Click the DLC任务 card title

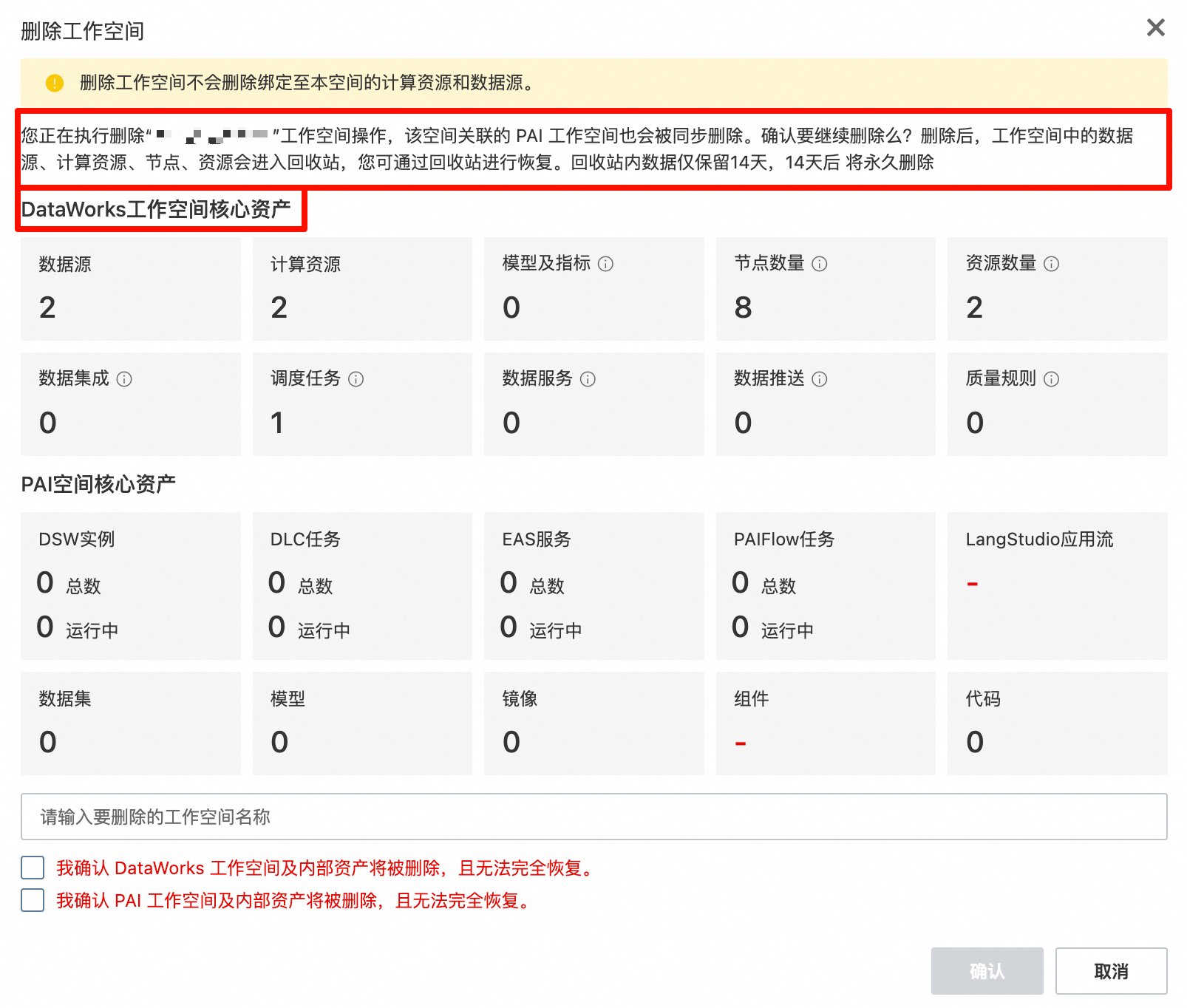pyautogui.click(x=305, y=539)
